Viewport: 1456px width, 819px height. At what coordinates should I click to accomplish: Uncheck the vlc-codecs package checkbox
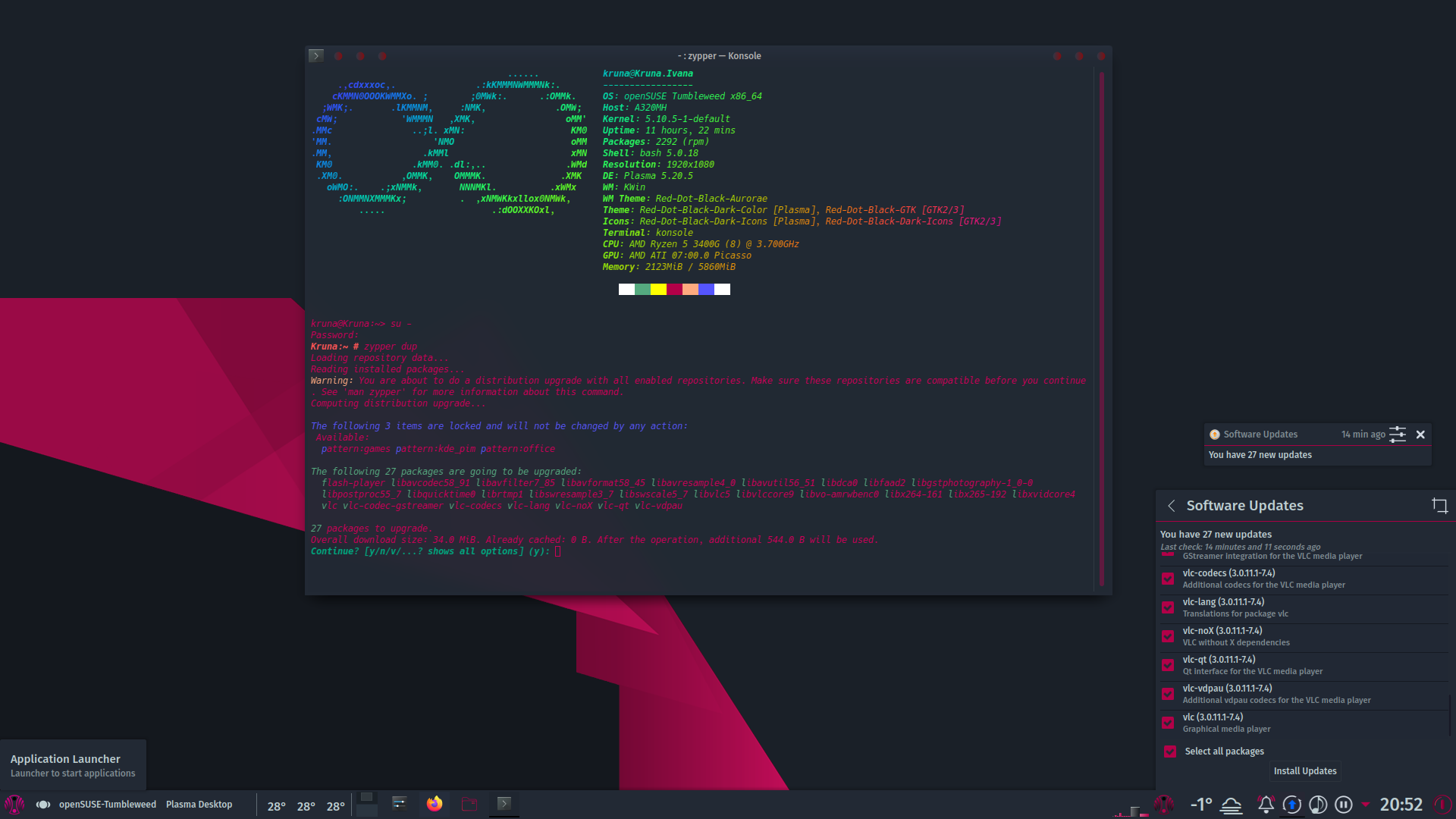pos(1168,579)
